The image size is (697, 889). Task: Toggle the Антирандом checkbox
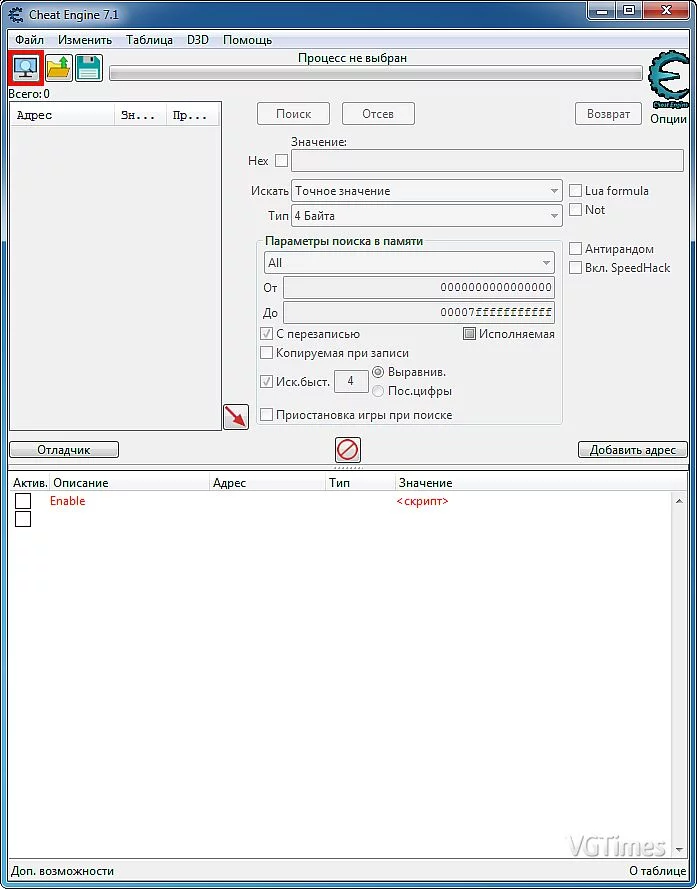576,249
